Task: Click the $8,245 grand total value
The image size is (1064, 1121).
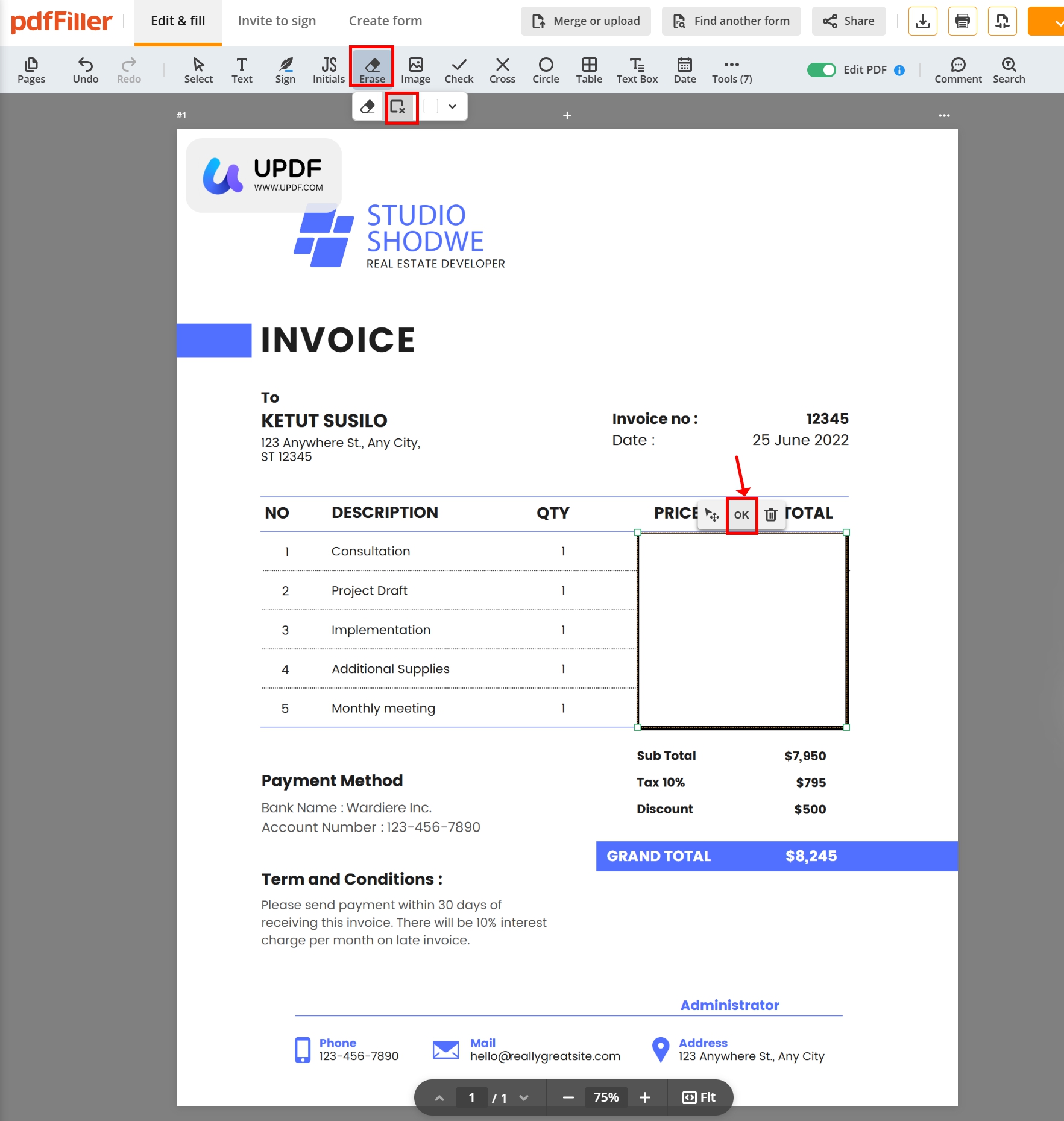Action: (811, 856)
